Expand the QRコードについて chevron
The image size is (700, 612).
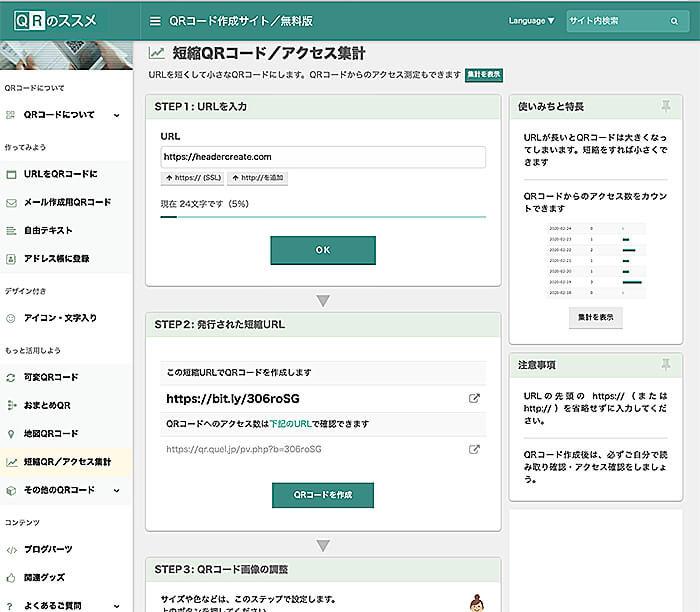click(x=117, y=115)
